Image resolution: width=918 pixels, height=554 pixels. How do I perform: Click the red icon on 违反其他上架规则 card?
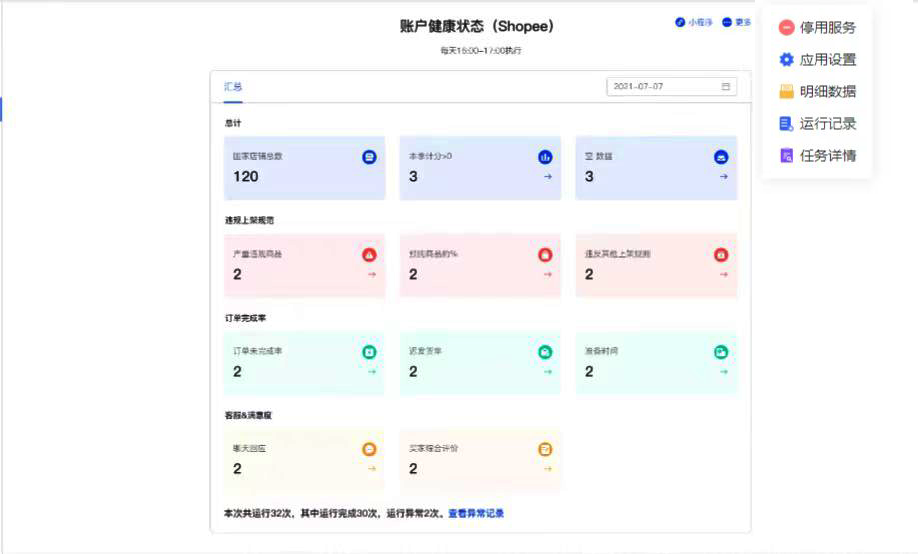(721, 255)
